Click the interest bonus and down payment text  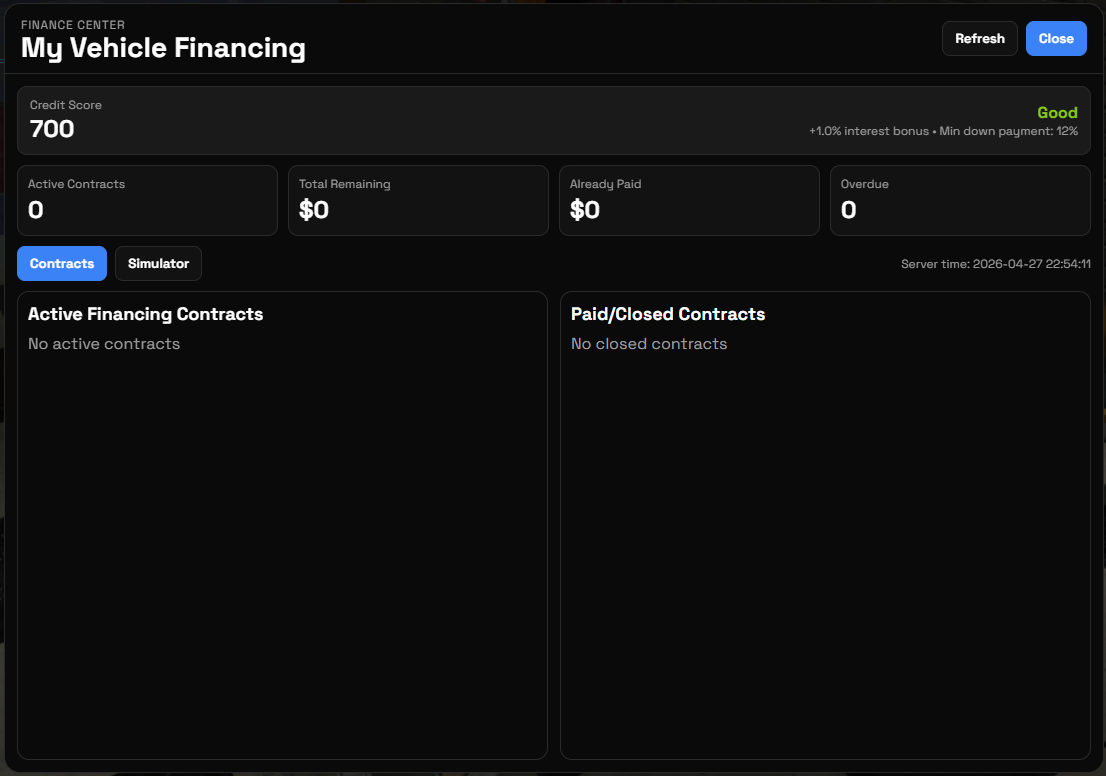943,131
